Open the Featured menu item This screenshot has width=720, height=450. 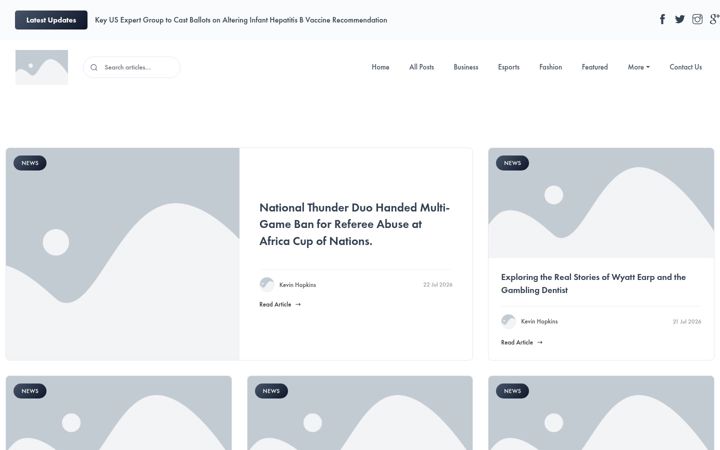pyautogui.click(x=595, y=67)
